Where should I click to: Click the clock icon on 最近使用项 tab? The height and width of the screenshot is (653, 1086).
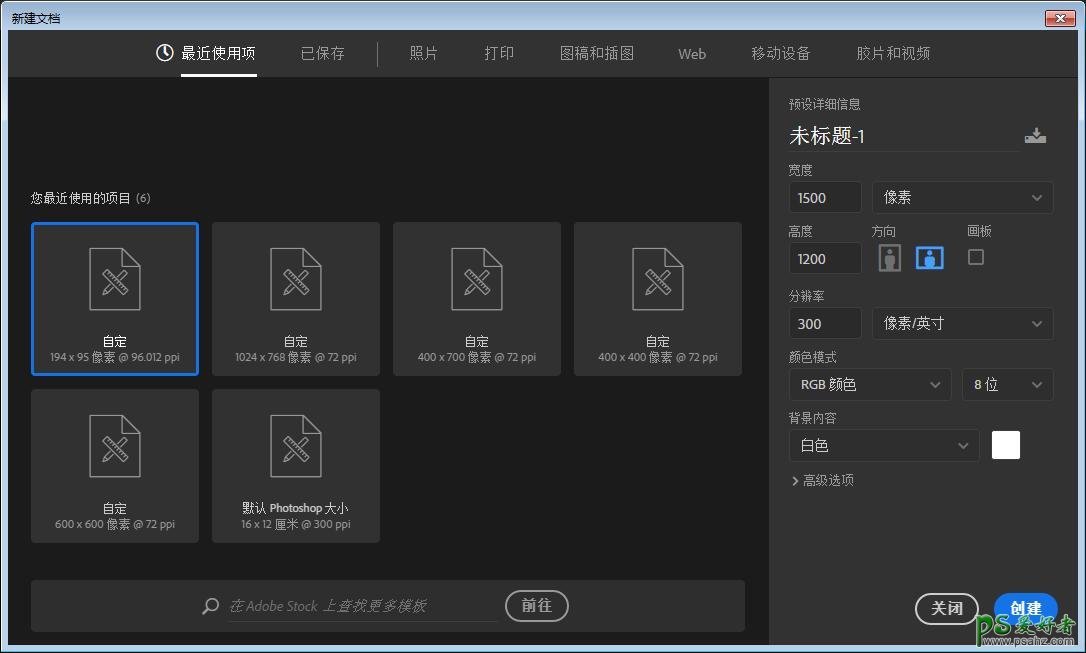point(165,53)
